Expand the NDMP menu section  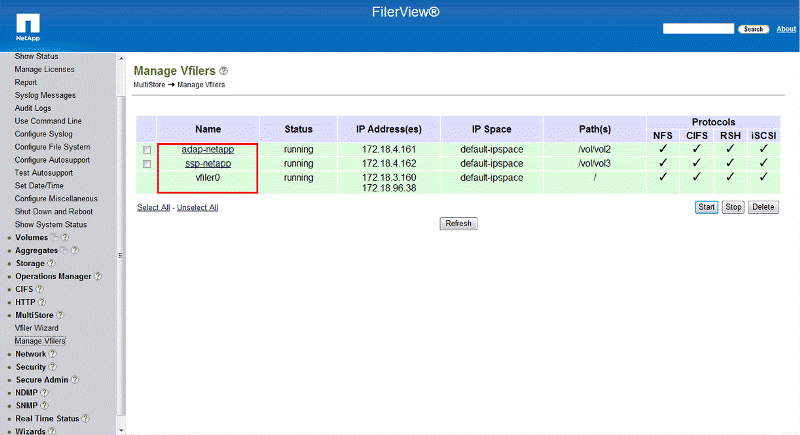click(27, 393)
